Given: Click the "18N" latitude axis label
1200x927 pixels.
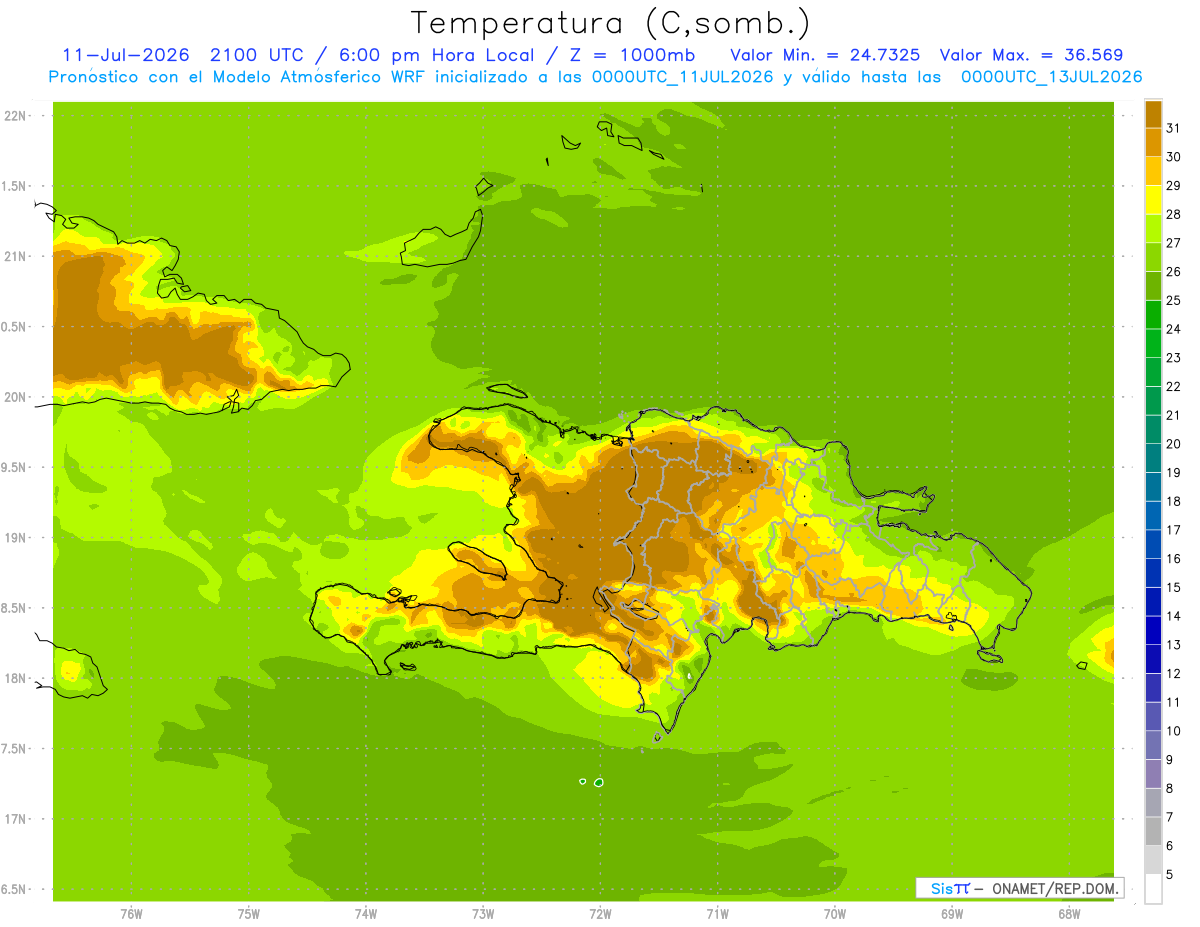Looking at the screenshot, I should (x=14, y=679).
